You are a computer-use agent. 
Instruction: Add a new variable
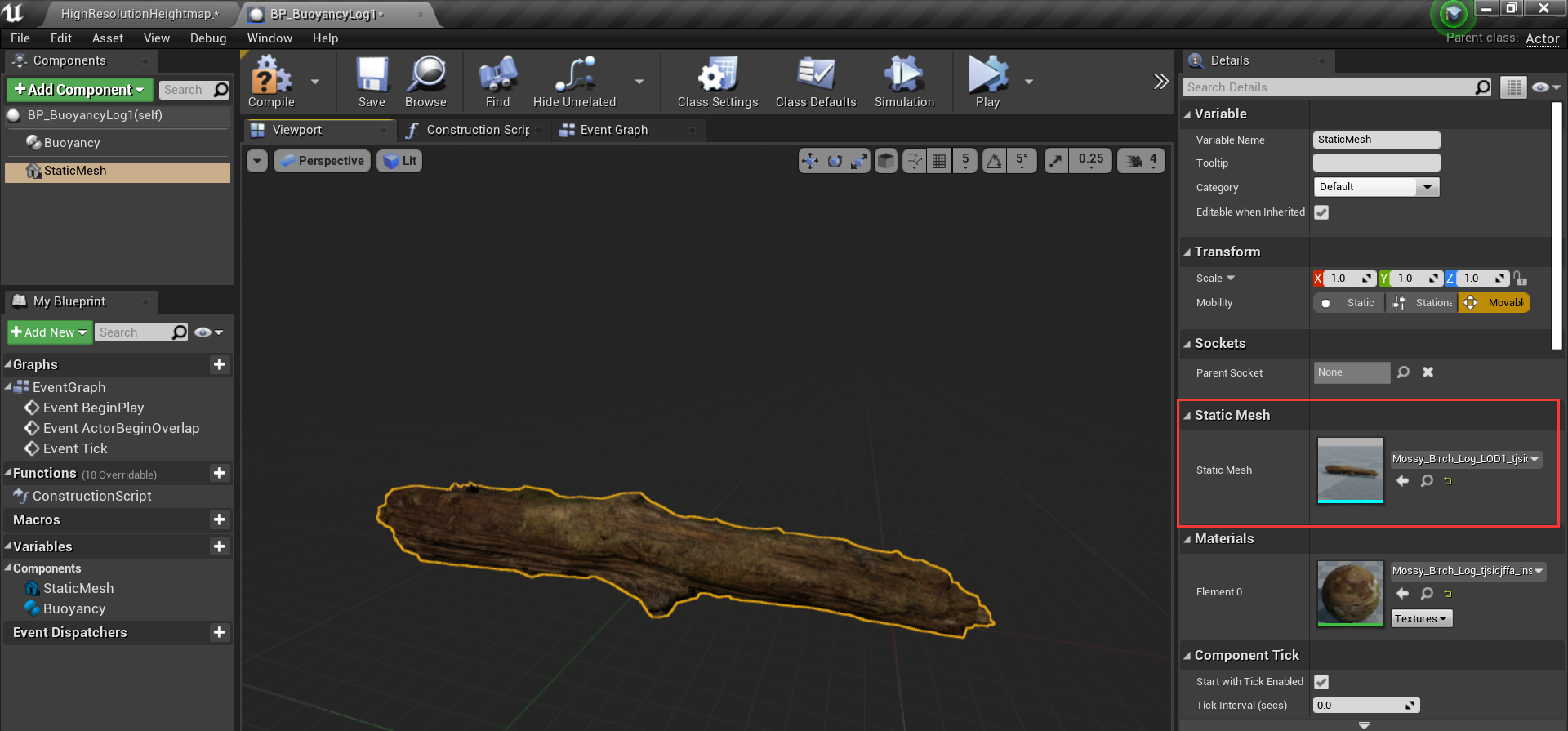coord(219,546)
